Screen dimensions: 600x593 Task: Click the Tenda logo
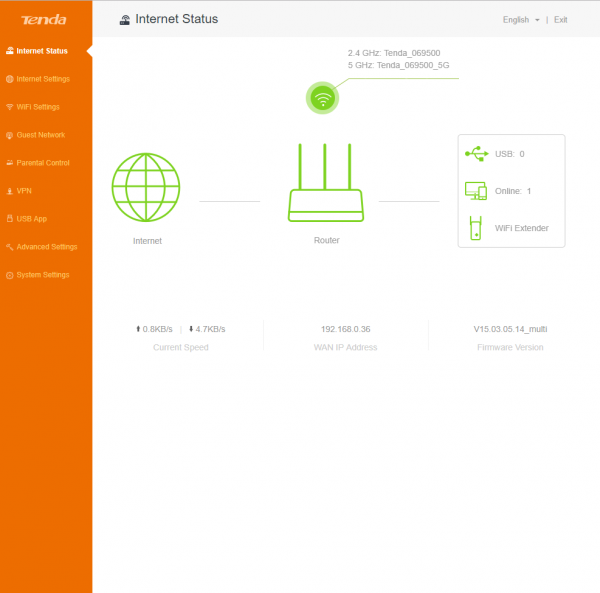click(44, 20)
